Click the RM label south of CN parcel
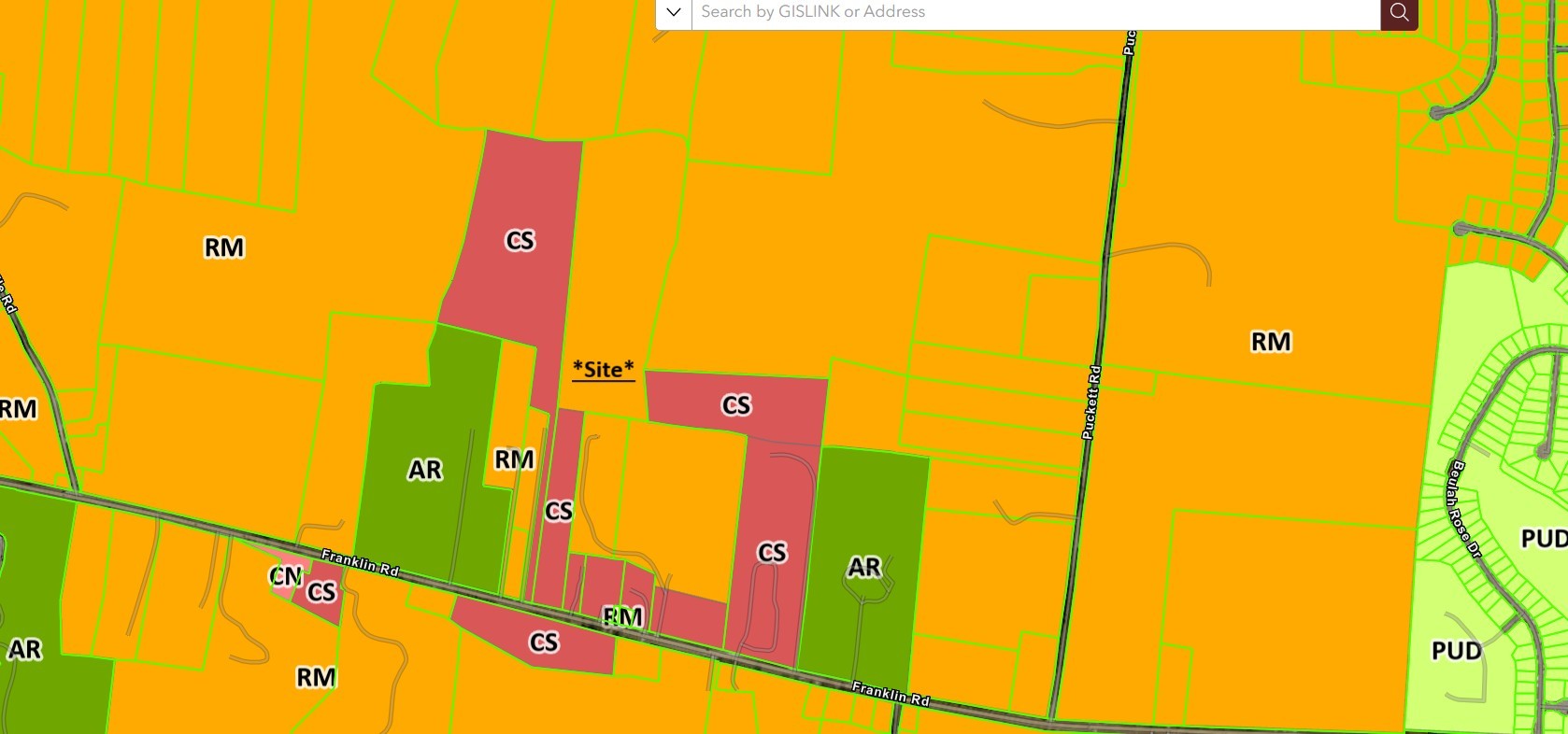1568x734 pixels. [x=316, y=677]
